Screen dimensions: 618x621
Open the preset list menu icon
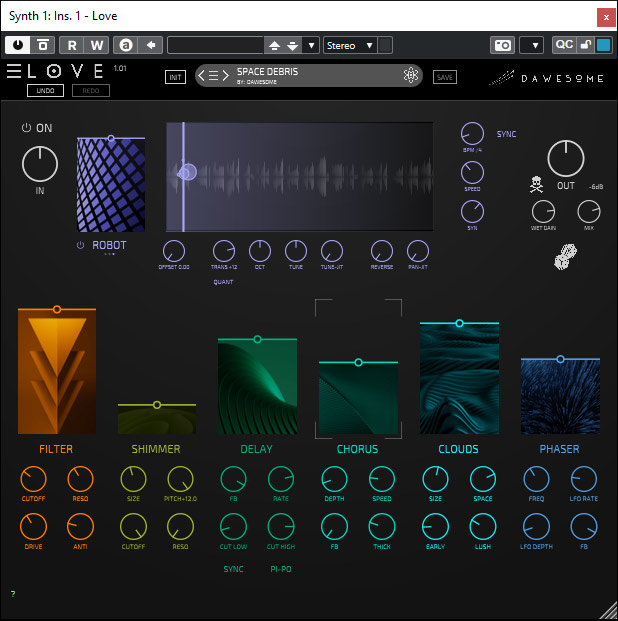tap(213, 76)
